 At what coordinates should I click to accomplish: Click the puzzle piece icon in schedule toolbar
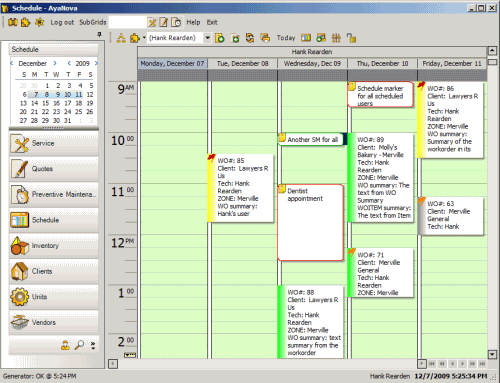pyautogui.click(x=135, y=38)
